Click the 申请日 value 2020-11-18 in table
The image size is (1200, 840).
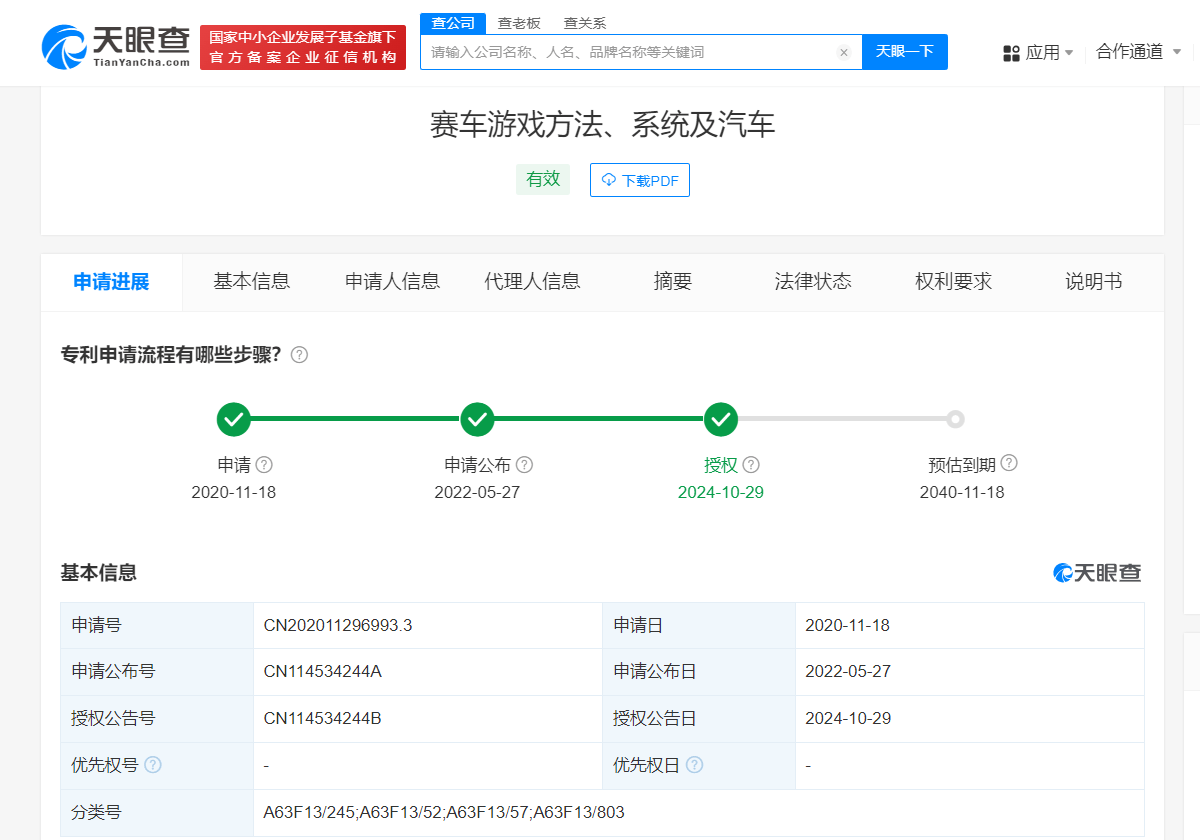[848, 626]
